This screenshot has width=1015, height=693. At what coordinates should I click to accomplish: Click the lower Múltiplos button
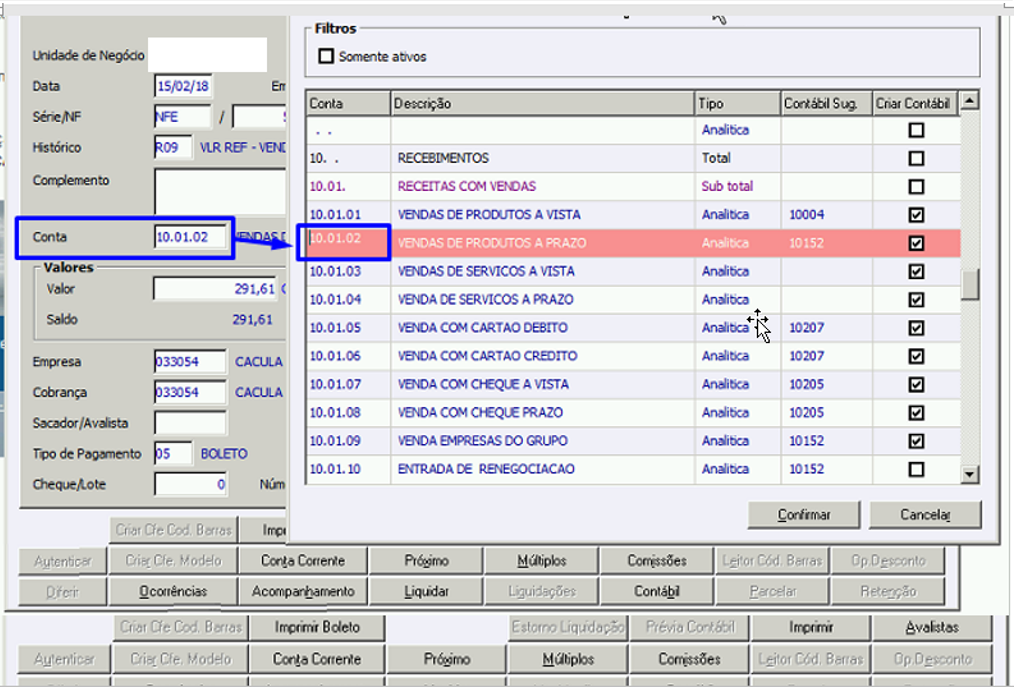click(568, 659)
